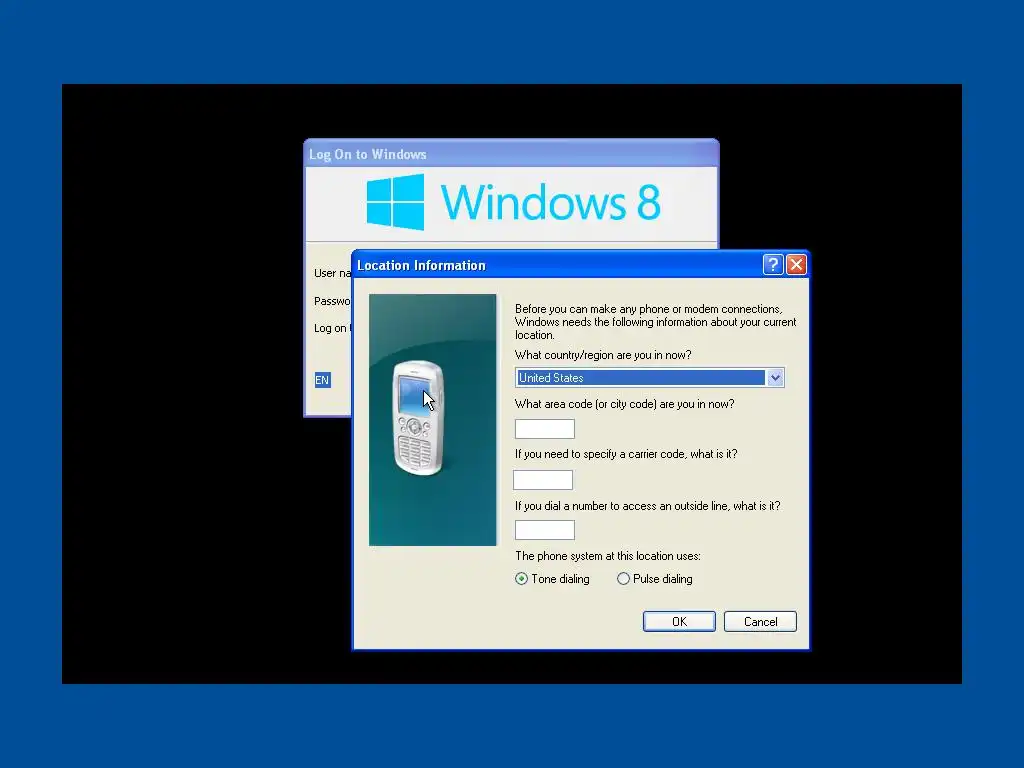This screenshot has height=768, width=1024.
Task: Click the Log On to Windows title bar
Action: (x=511, y=154)
